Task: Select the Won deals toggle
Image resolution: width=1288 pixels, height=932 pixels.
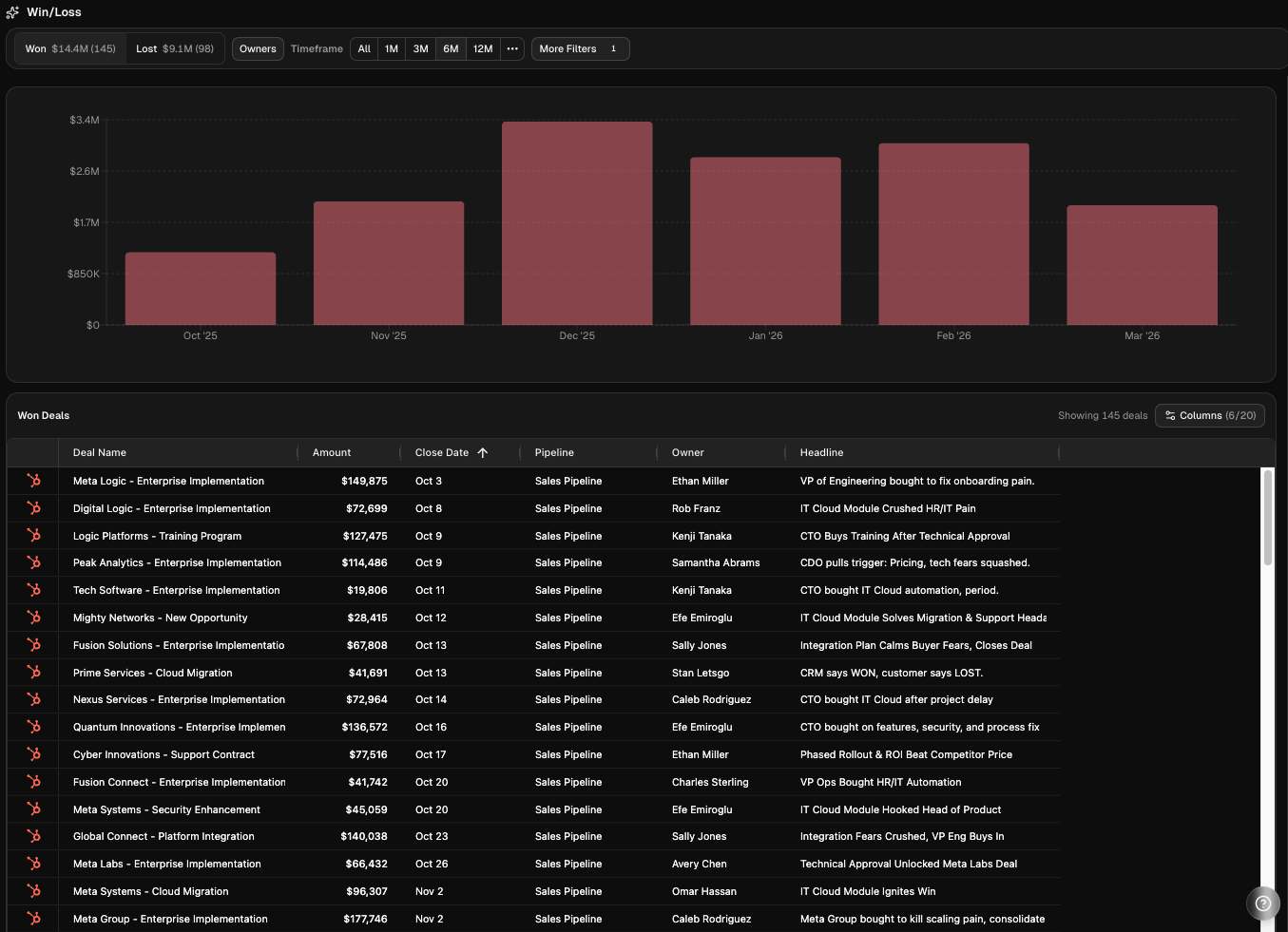Action: coord(70,48)
